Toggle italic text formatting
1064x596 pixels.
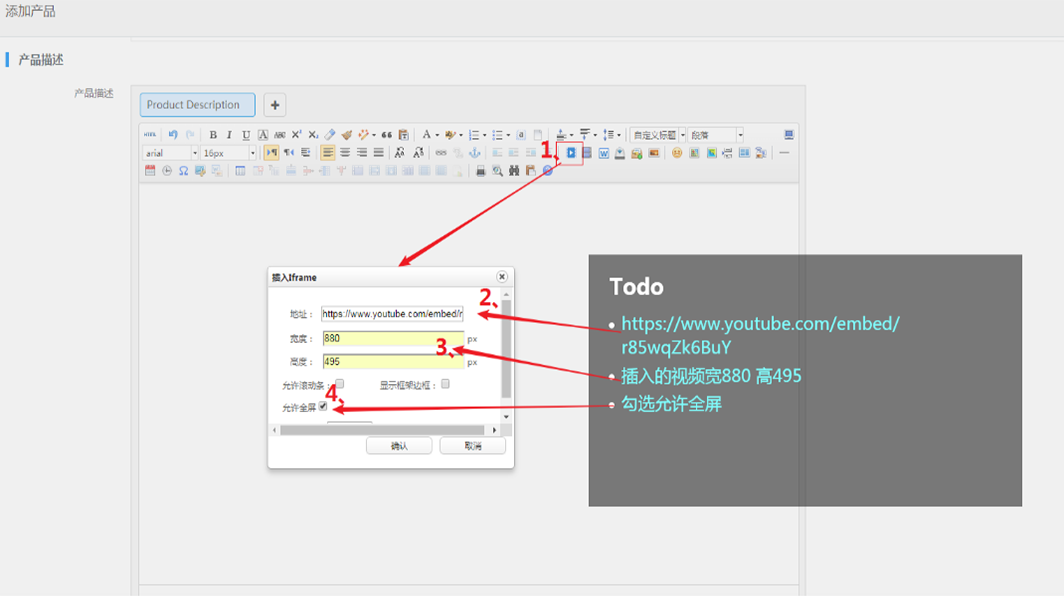coord(229,135)
